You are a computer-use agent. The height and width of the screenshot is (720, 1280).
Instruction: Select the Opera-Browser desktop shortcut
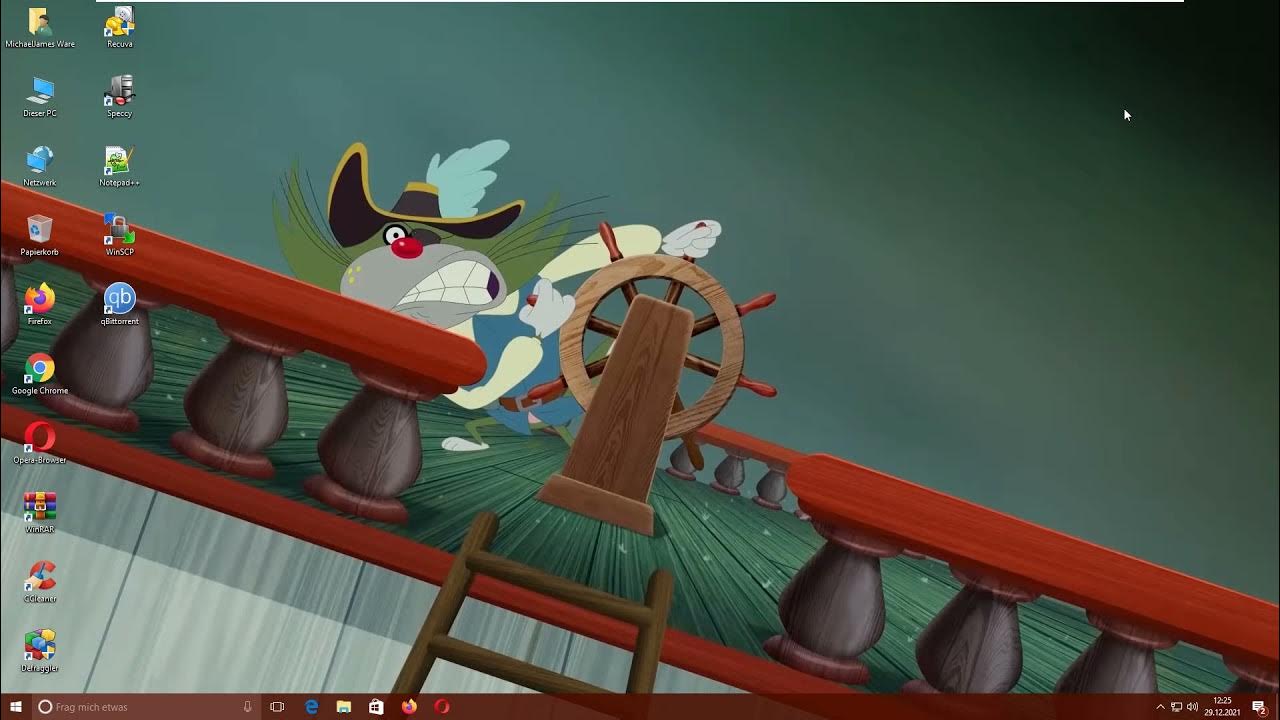[40, 443]
